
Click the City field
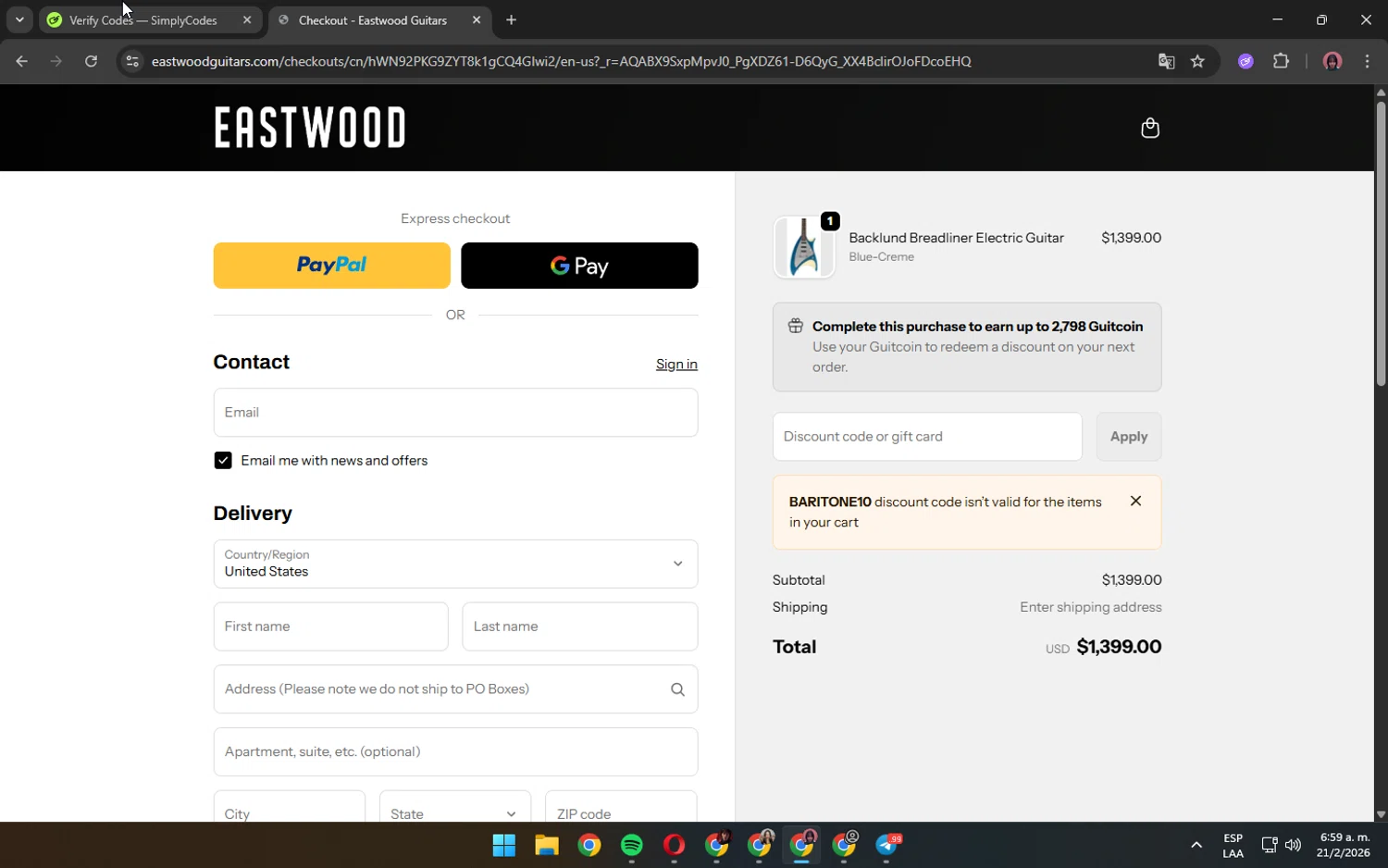[290, 806]
